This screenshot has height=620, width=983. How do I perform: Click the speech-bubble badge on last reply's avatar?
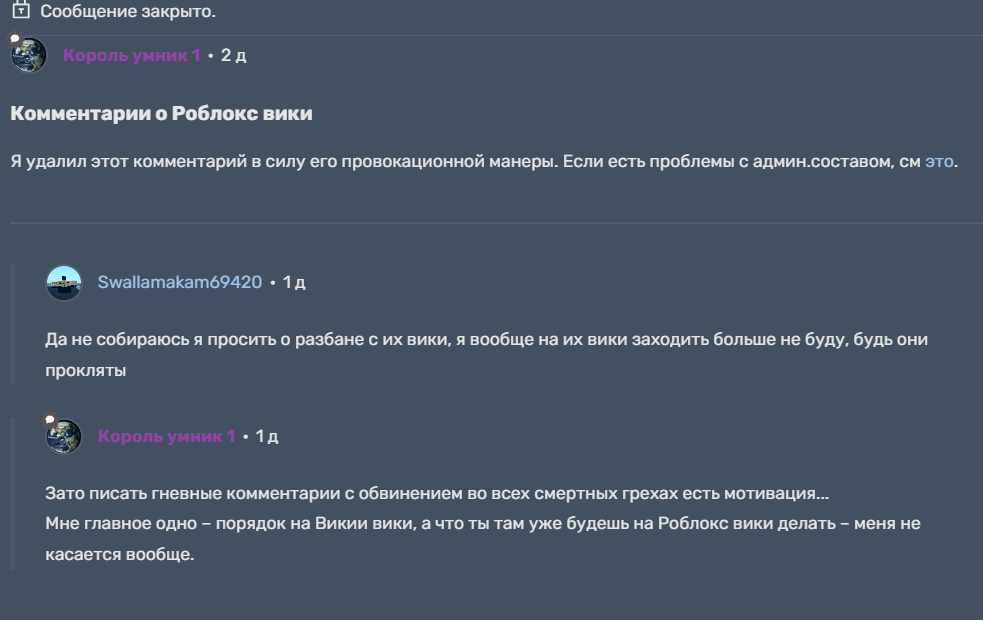50,421
